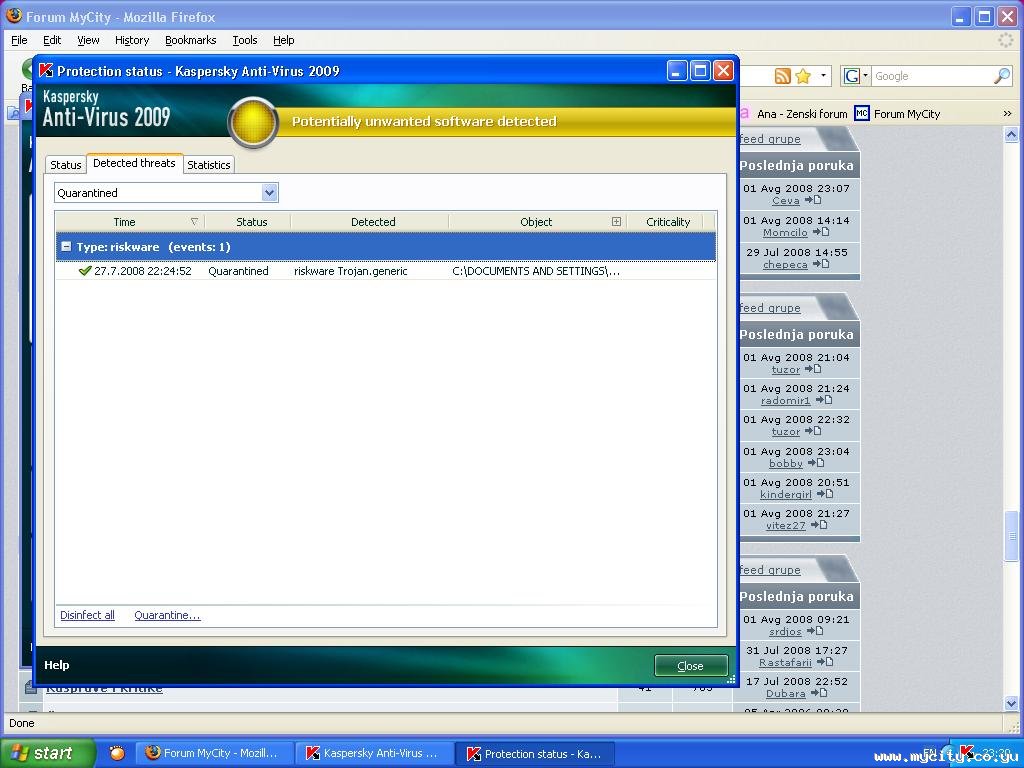Viewport: 1024px width, 768px height.
Task: Open user Ceva profile link
Action: [786, 200]
